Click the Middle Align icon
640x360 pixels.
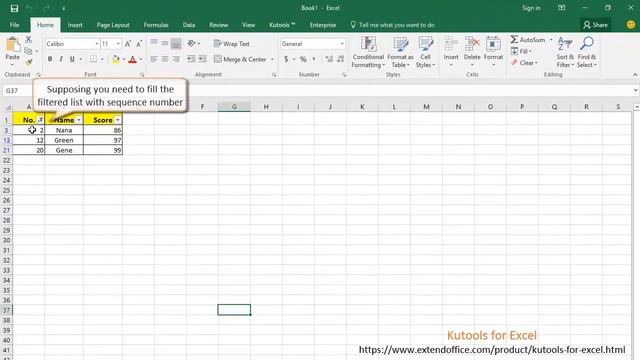(165, 43)
